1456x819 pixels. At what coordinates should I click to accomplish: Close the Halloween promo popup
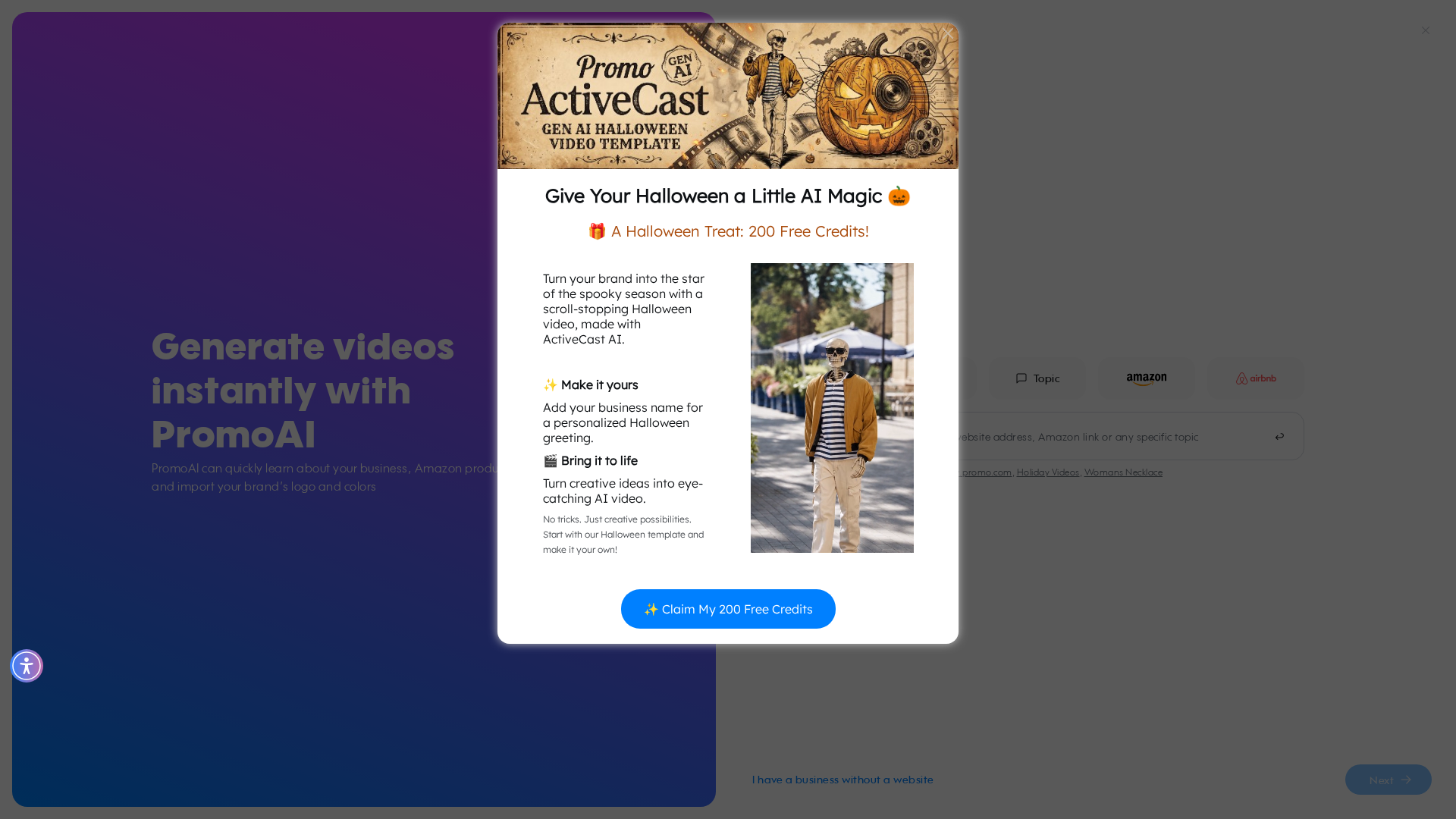click(x=947, y=33)
